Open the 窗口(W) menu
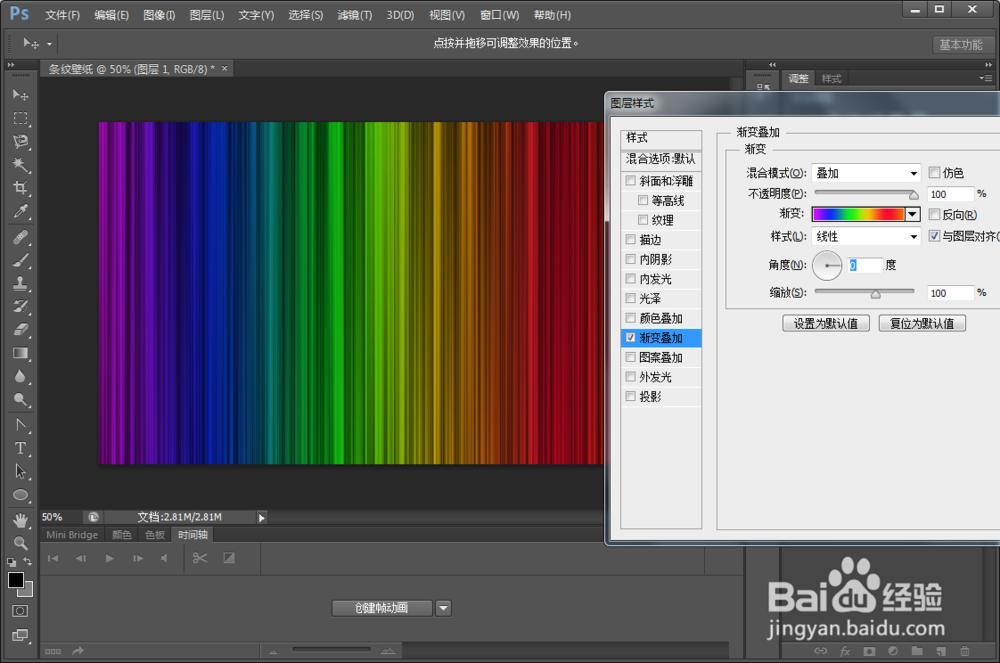Image resolution: width=1000 pixels, height=663 pixels. 499,15
